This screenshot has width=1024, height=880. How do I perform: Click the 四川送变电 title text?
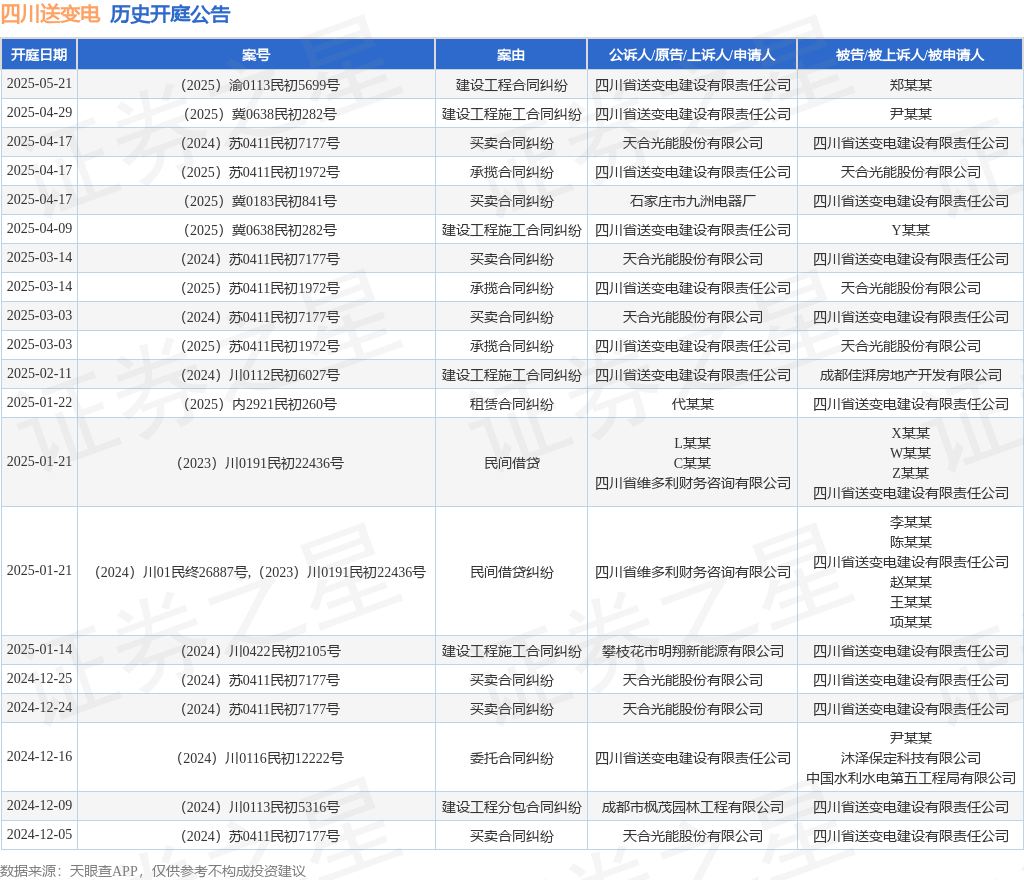coord(50,14)
